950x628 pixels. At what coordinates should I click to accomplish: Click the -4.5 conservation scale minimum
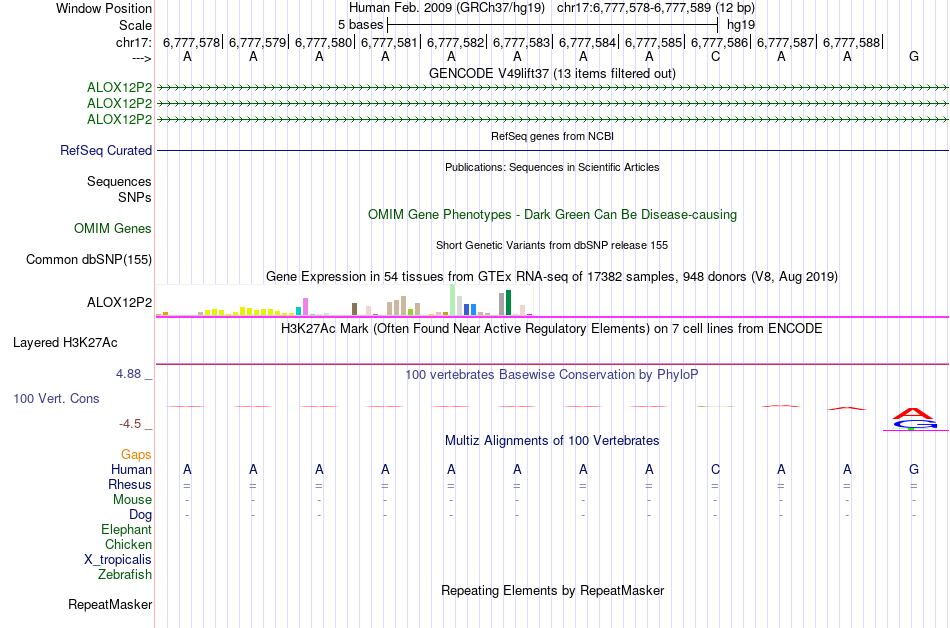pos(130,424)
